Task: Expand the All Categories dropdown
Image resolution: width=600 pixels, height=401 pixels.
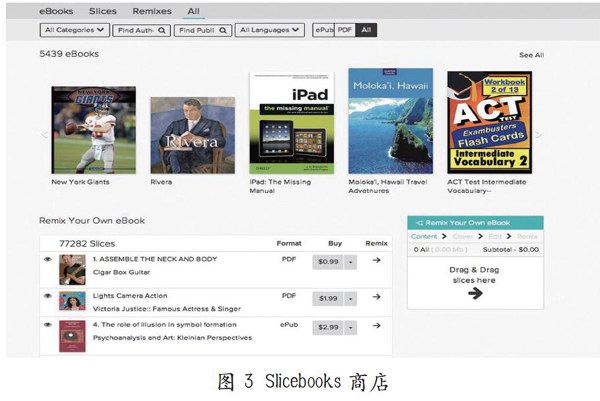Action: [75, 30]
